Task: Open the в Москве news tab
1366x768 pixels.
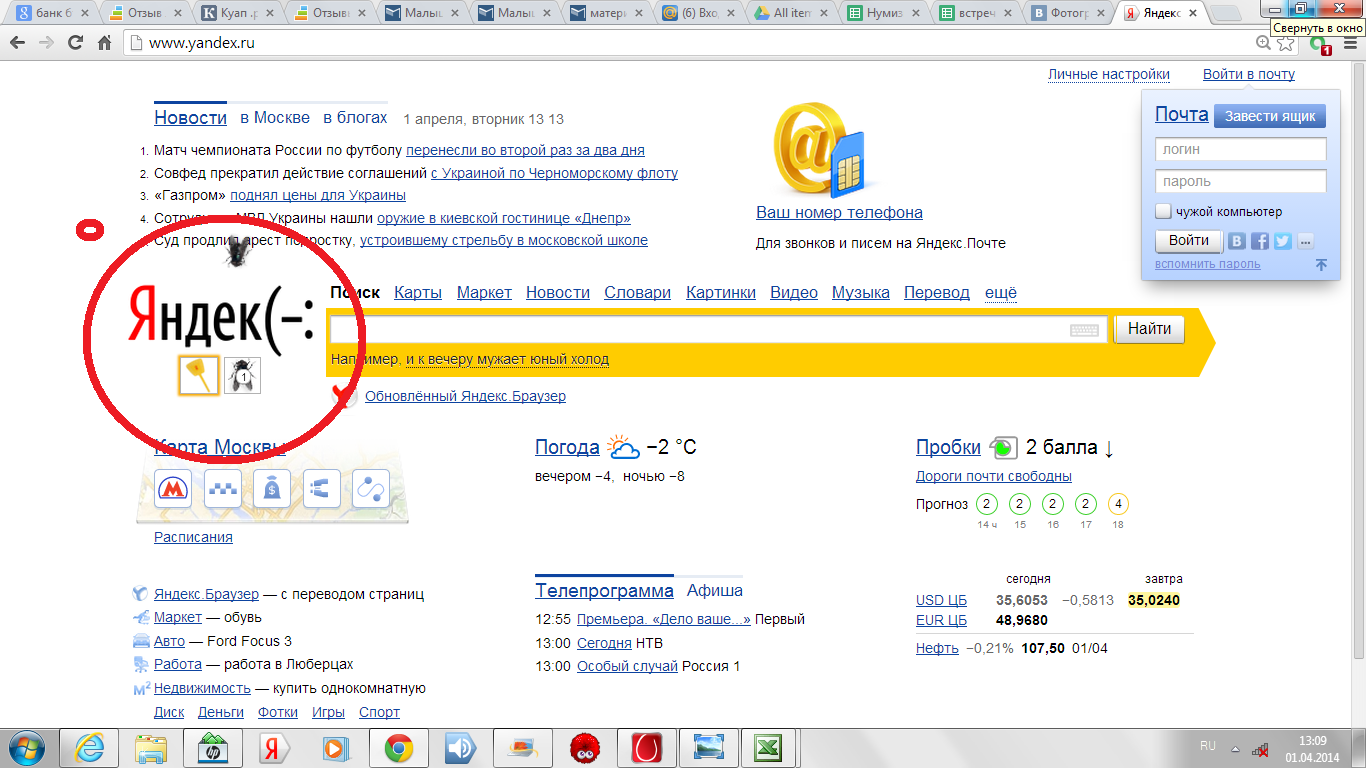Action: click(275, 118)
